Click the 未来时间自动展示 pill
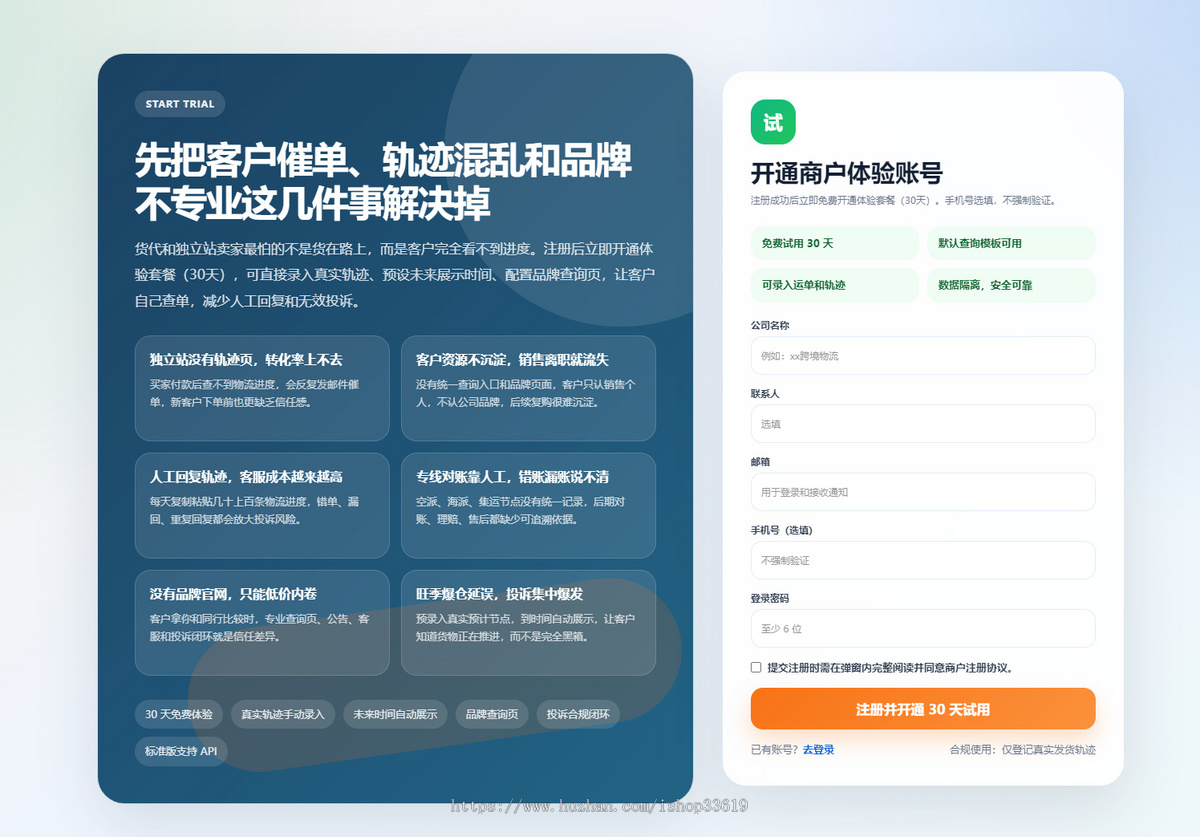This screenshot has height=837, width=1200. pyautogui.click(x=395, y=714)
